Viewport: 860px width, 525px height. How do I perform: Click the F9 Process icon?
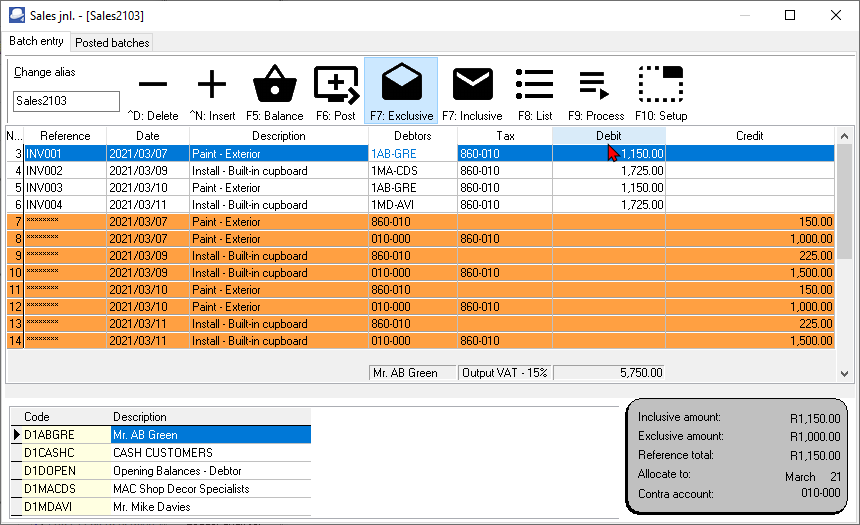(x=596, y=86)
